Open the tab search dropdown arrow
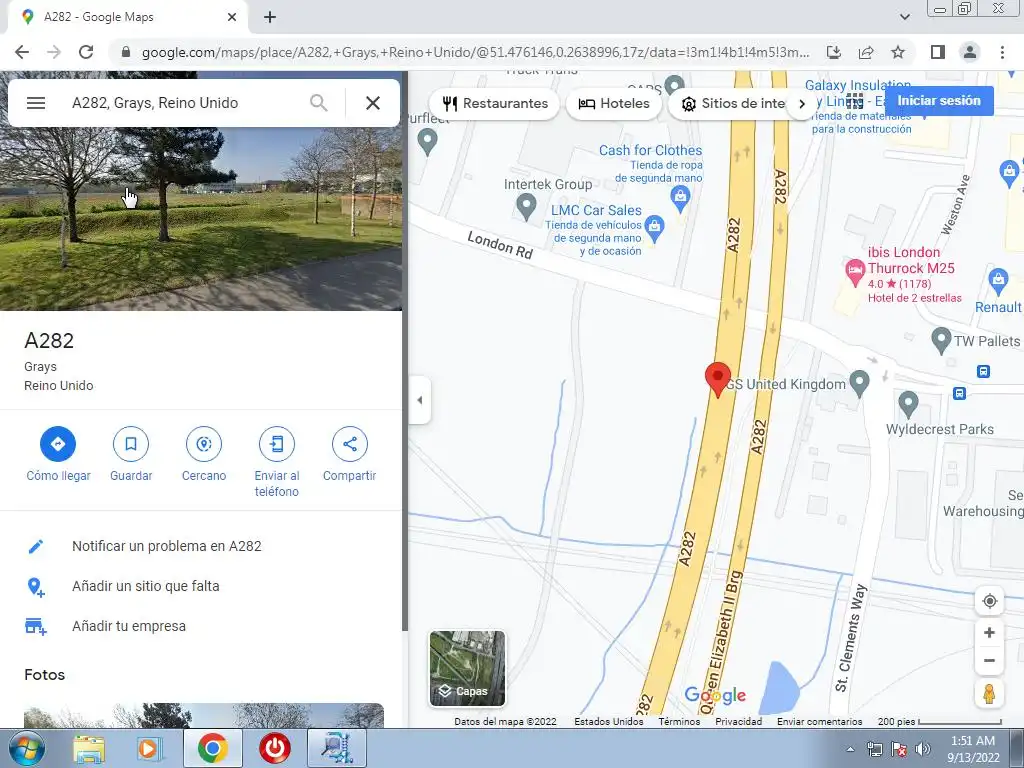 tap(904, 17)
